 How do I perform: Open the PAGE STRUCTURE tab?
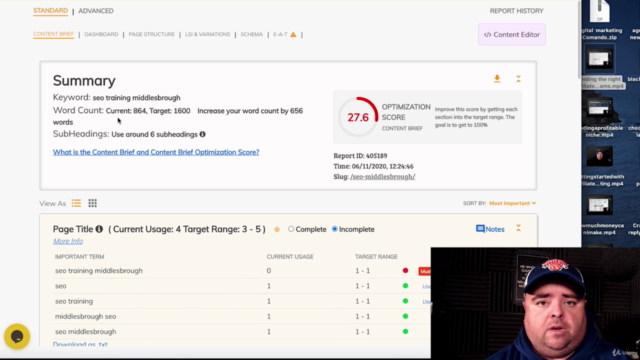[x=151, y=34]
